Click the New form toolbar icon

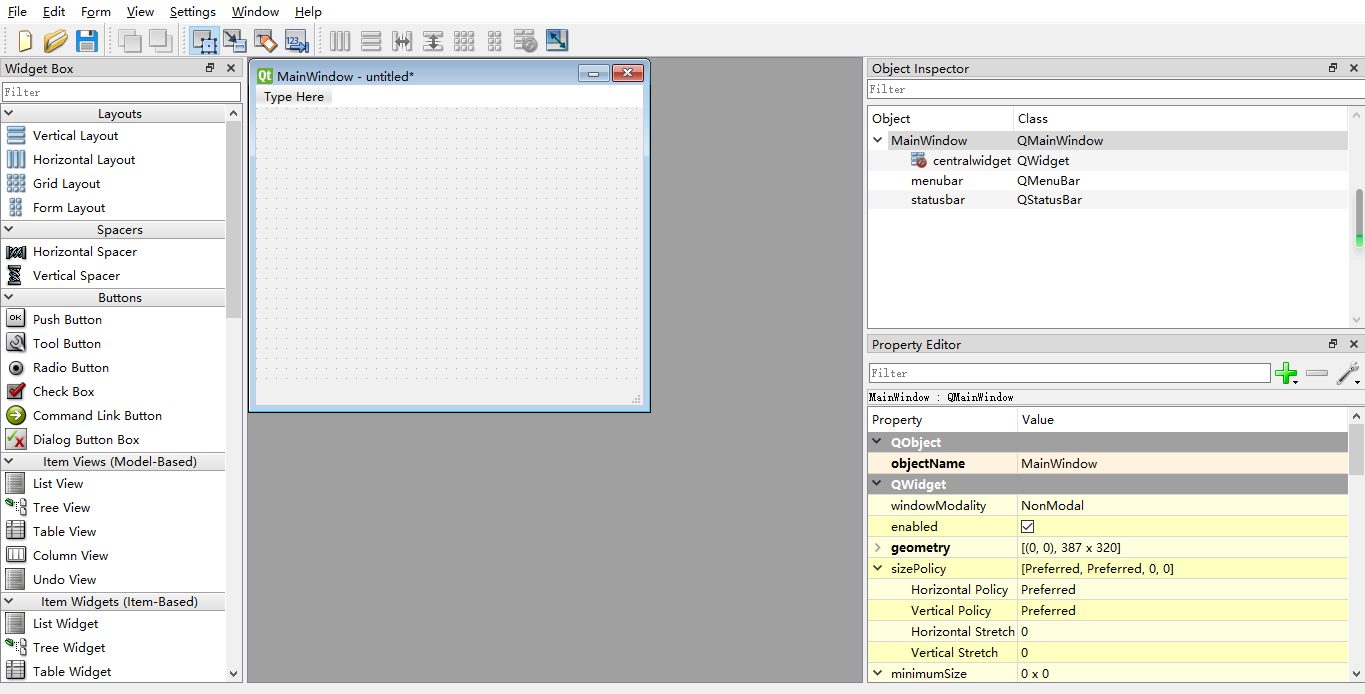25,41
